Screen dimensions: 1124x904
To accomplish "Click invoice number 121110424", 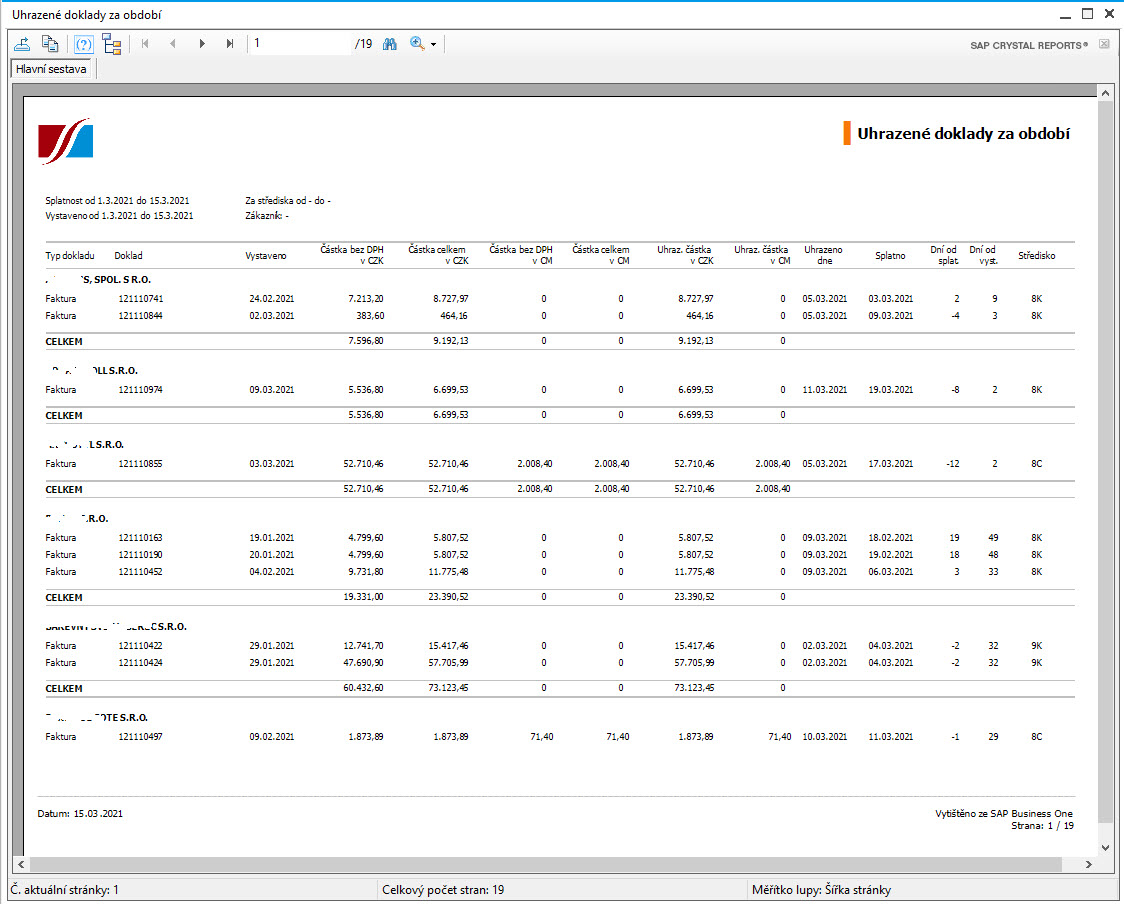I will 140,663.
